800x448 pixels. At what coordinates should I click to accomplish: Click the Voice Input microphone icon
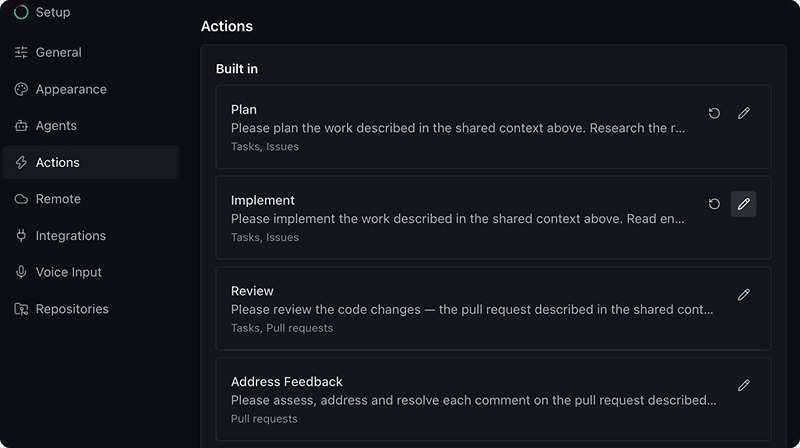coord(21,272)
